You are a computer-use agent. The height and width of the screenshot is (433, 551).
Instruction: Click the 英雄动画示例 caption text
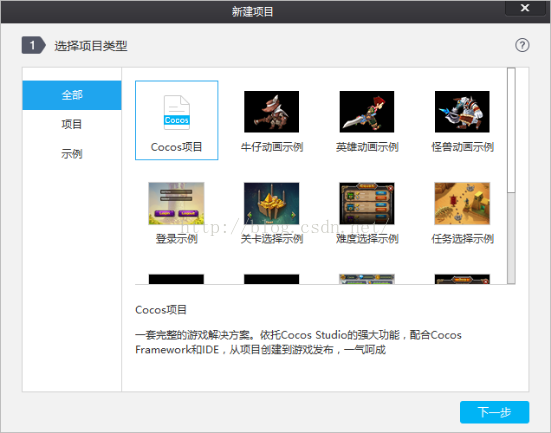367,147
